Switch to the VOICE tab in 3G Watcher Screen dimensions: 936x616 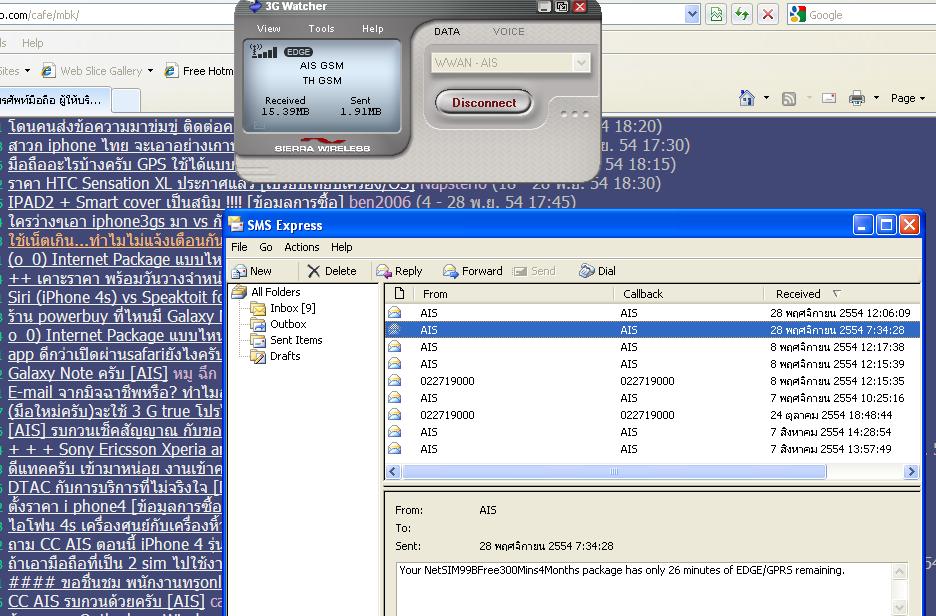point(509,32)
